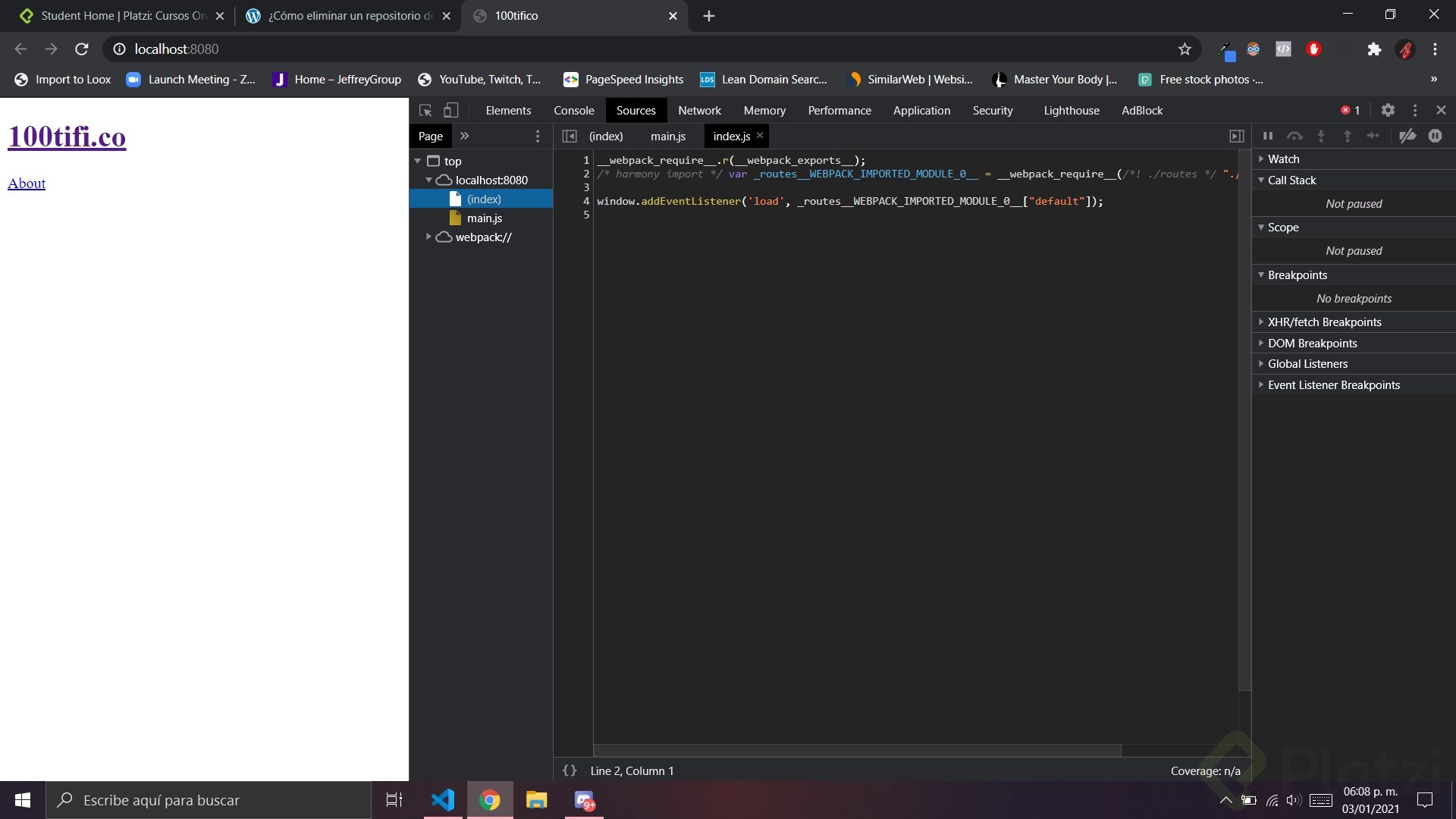Deactivate all breakpoints toggle
The width and height of the screenshot is (1456, 819).
pos(1408,136)
